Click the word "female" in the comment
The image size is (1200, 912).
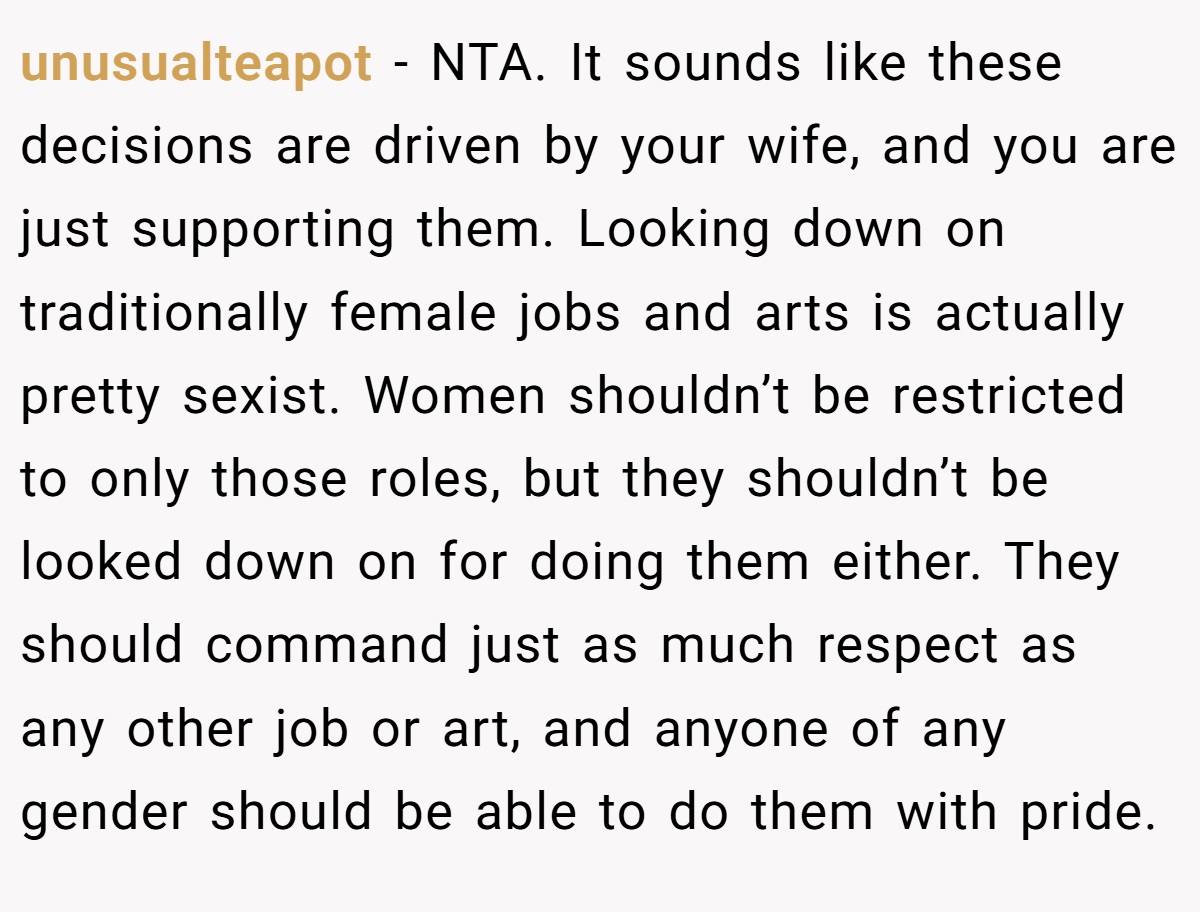point(413,313)
